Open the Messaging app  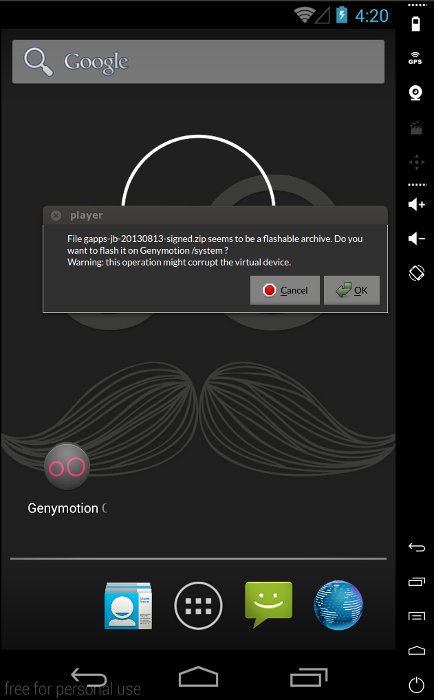coord(268,604)
